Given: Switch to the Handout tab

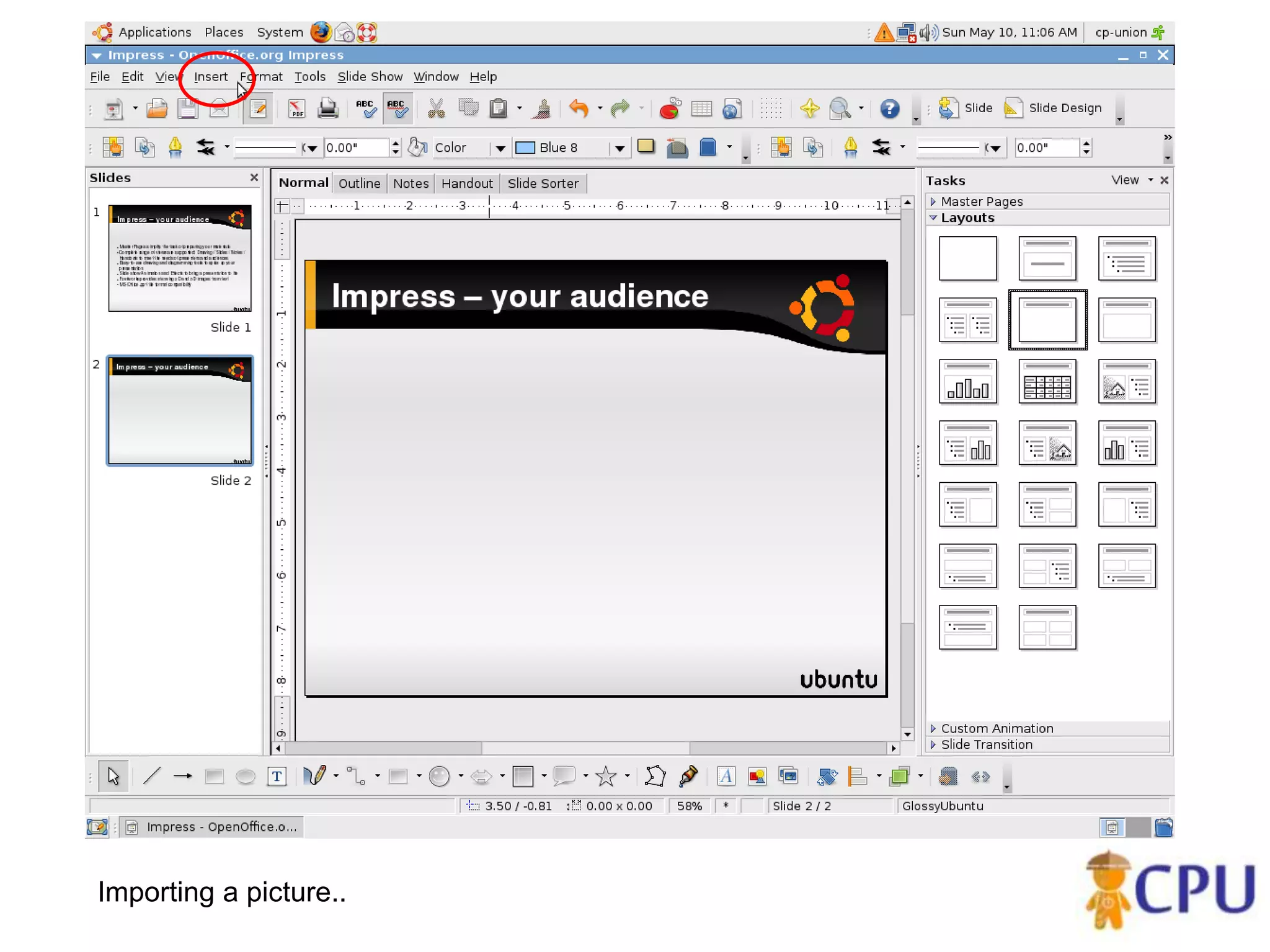Looking at the screenshot, I should point(467,183).
